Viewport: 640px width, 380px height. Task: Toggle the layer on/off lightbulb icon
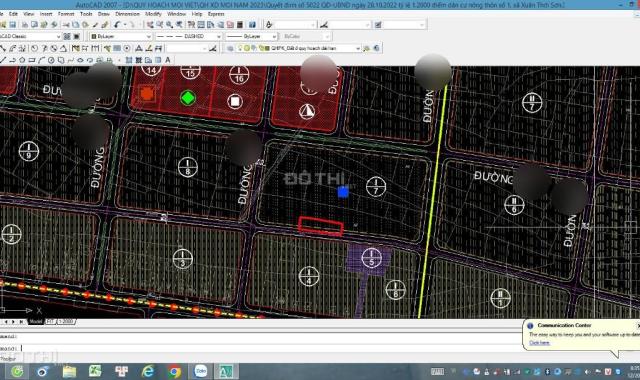[x=241, y=48]
